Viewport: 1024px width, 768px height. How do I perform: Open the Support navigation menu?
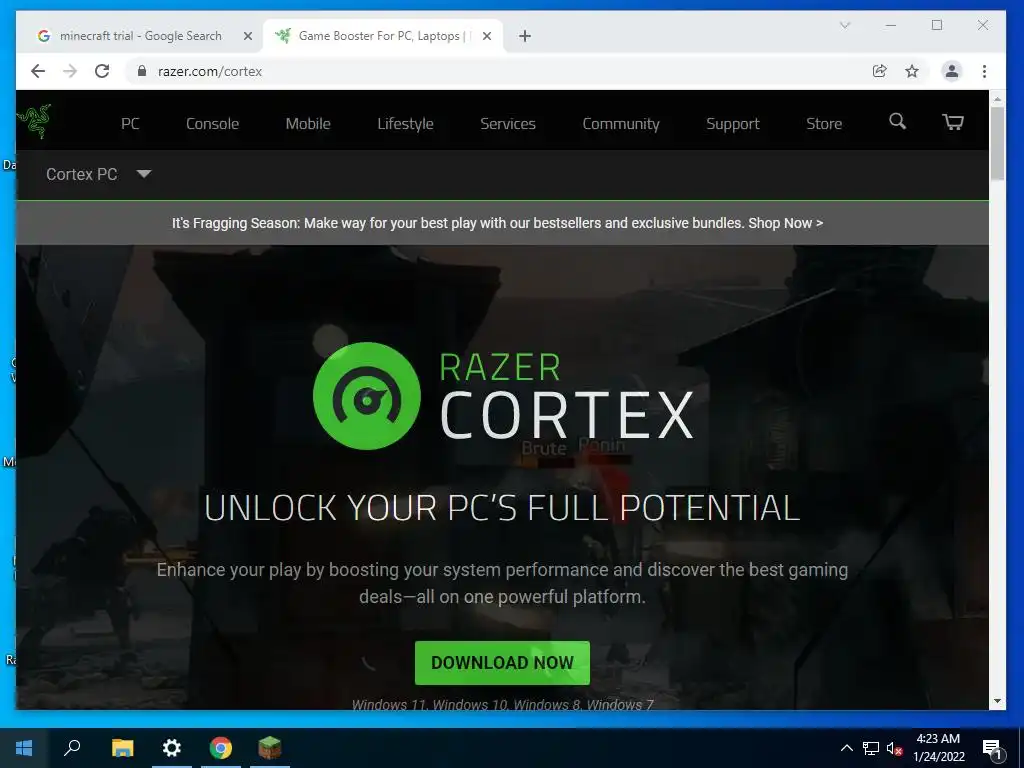pos(732,123)
